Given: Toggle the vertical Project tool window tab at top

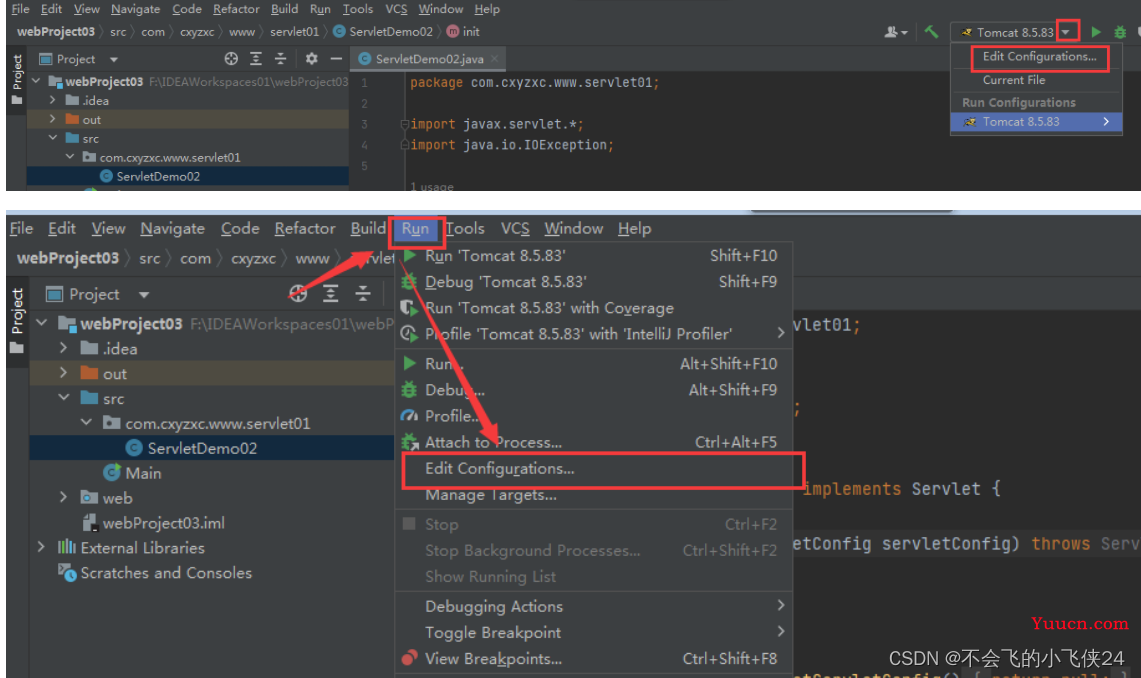Looking at the screenshot, I should [x=17, y=80].
